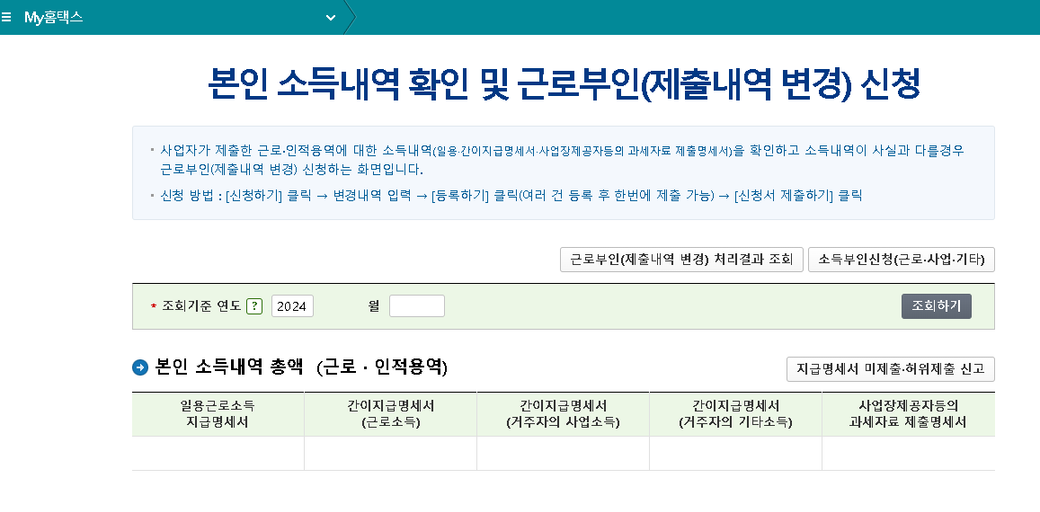
Task: Open the hamburger menu icon
Action: click(x=8, y=18)
